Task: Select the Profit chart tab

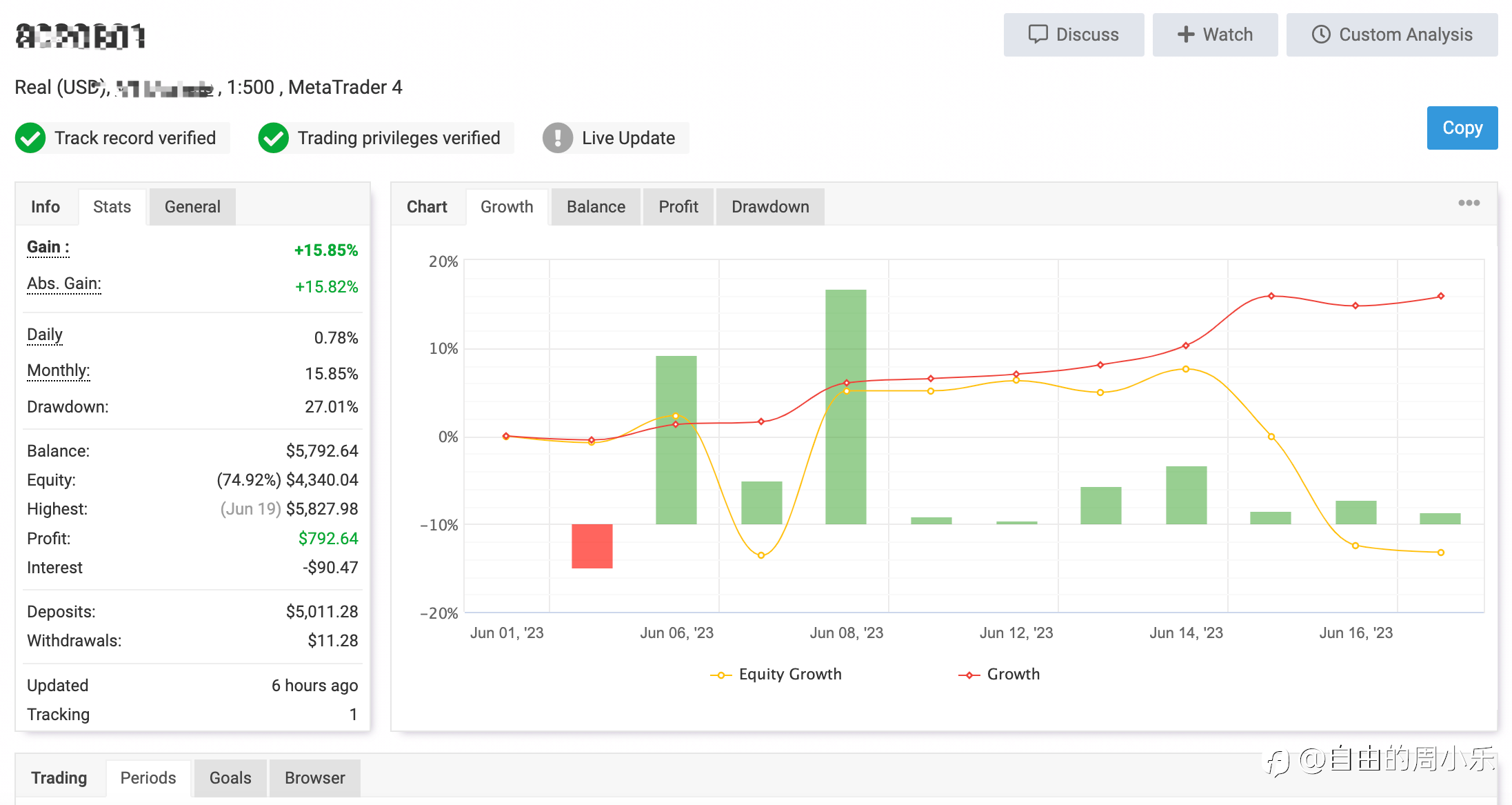Action: [678, 207]
